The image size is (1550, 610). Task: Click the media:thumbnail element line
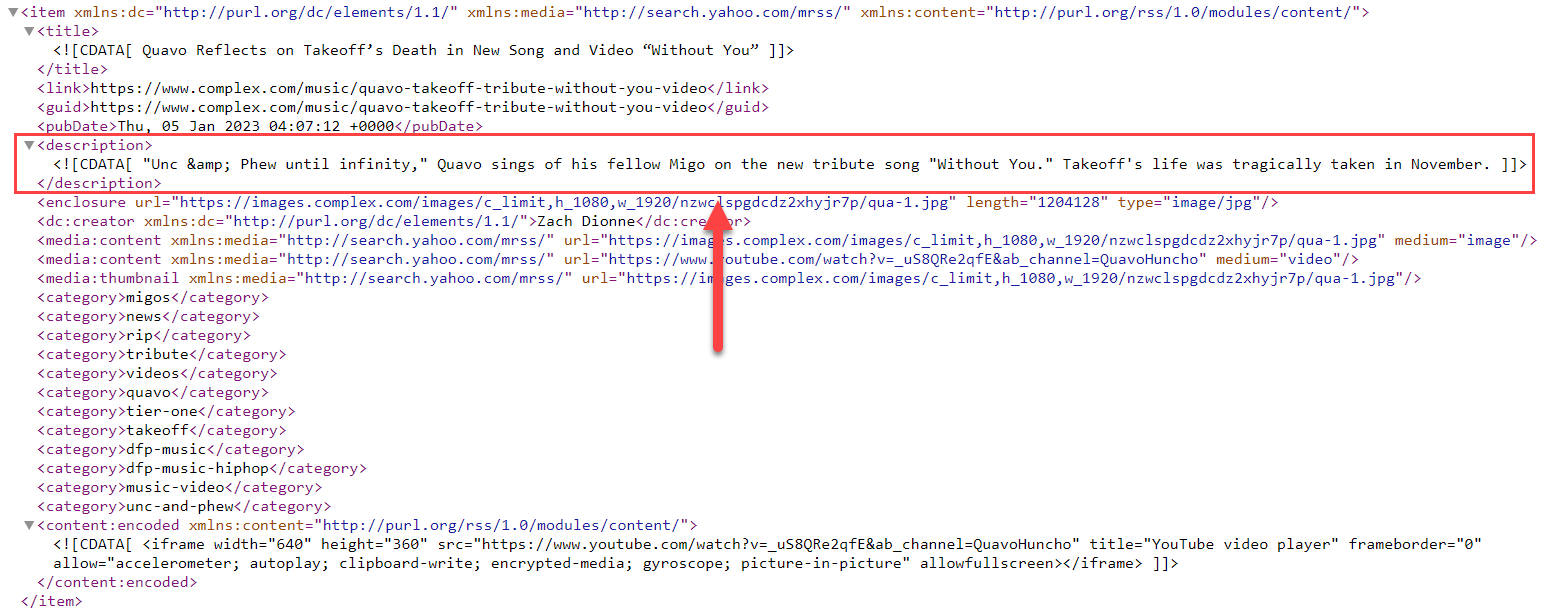(729, 279)
